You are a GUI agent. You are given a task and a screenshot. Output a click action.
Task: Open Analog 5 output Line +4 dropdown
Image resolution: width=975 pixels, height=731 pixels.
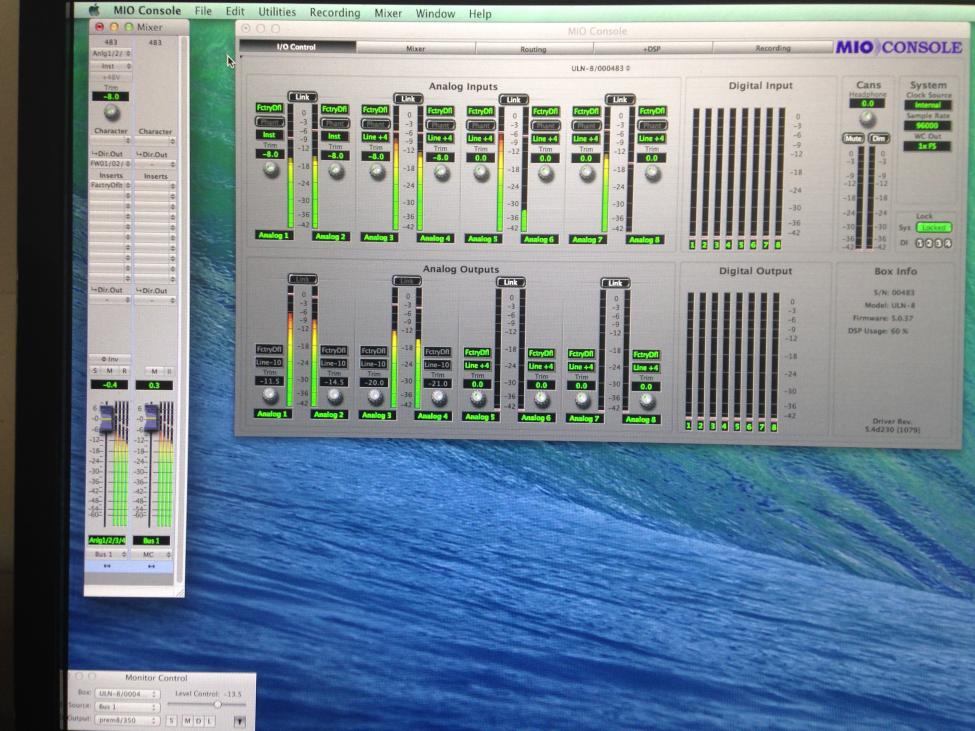(478, 366)
